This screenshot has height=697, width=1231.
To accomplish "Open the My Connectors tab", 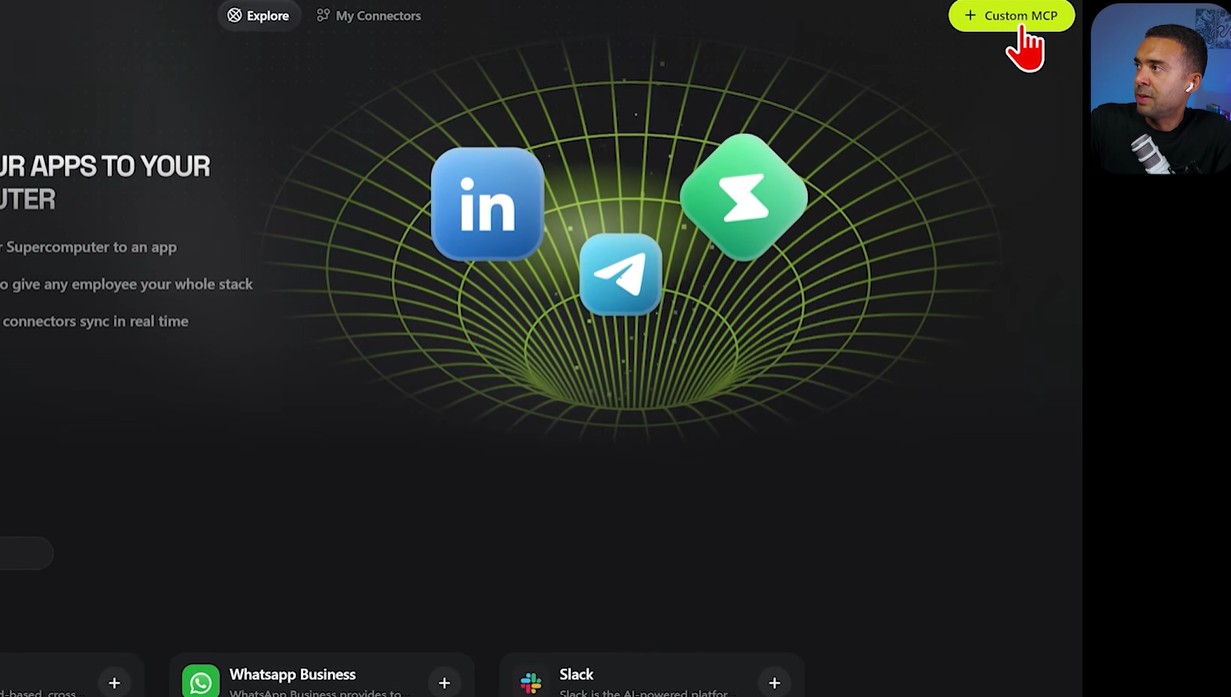I will [368, 15].
